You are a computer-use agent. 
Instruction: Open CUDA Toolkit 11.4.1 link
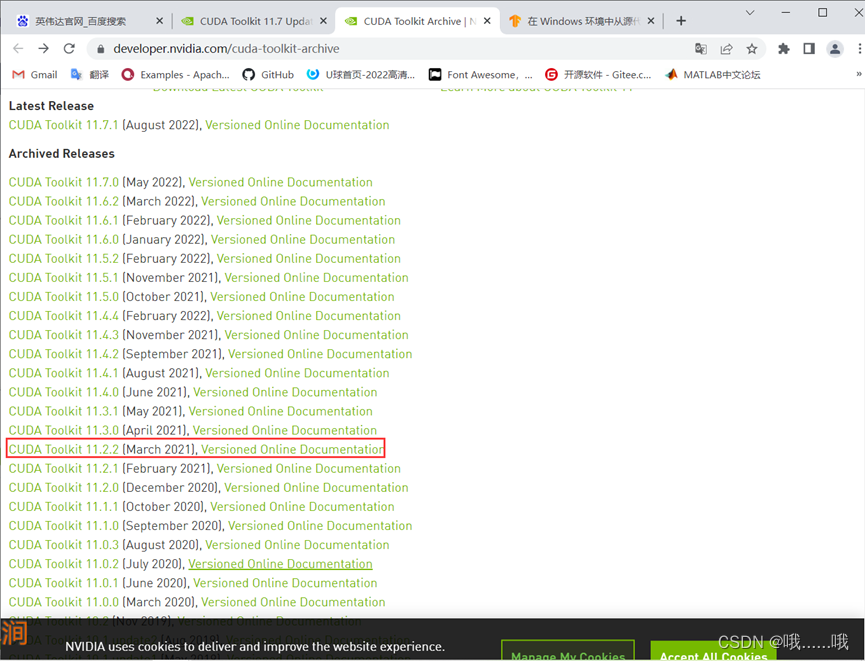[63, 373]
